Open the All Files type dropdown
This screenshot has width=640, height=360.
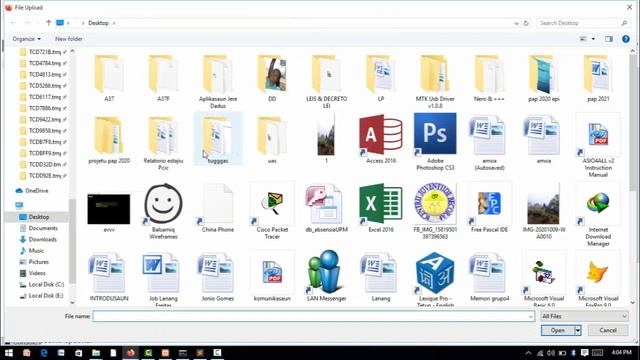click(584, 316)
